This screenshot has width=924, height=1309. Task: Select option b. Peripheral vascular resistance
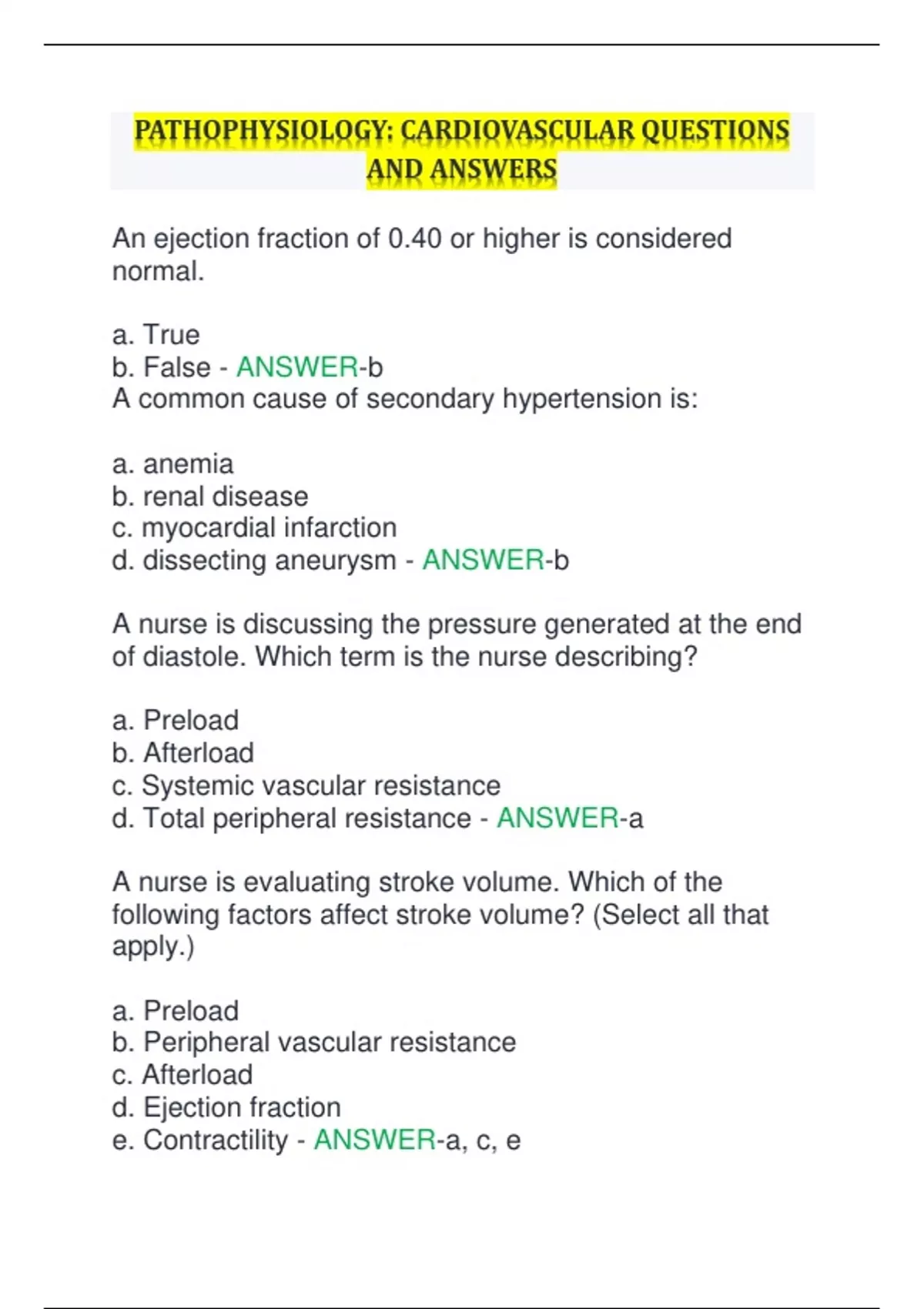coord(314,1043)
